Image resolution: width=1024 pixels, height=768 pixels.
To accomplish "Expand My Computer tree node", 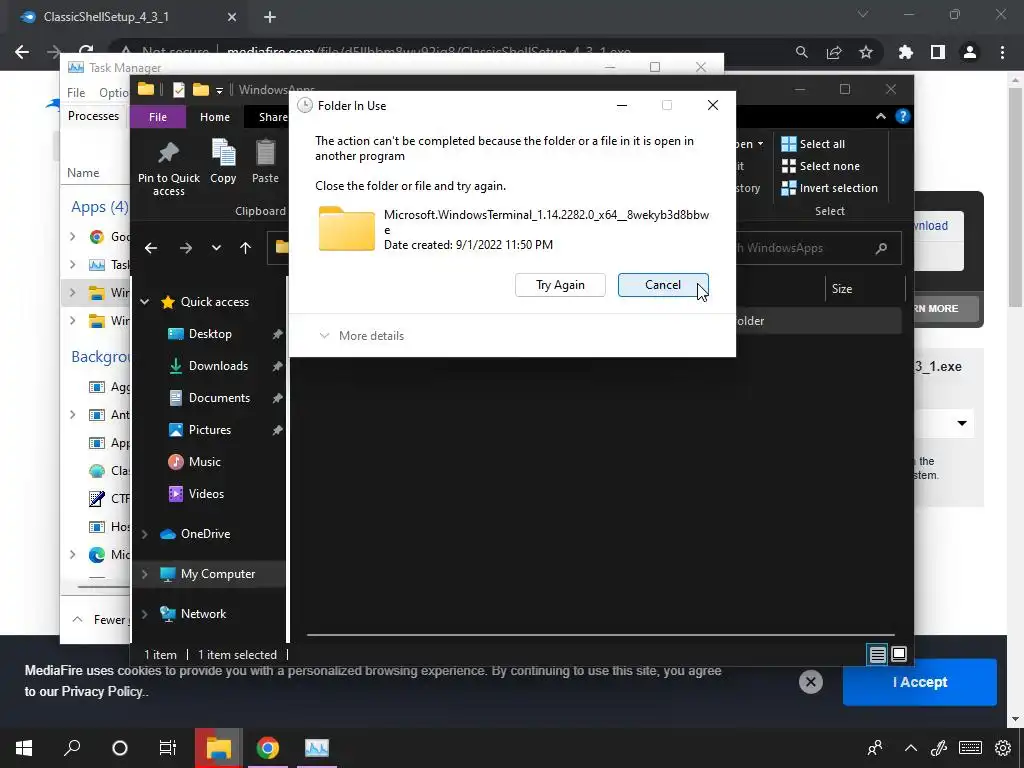I will click(x=145, y=574).
